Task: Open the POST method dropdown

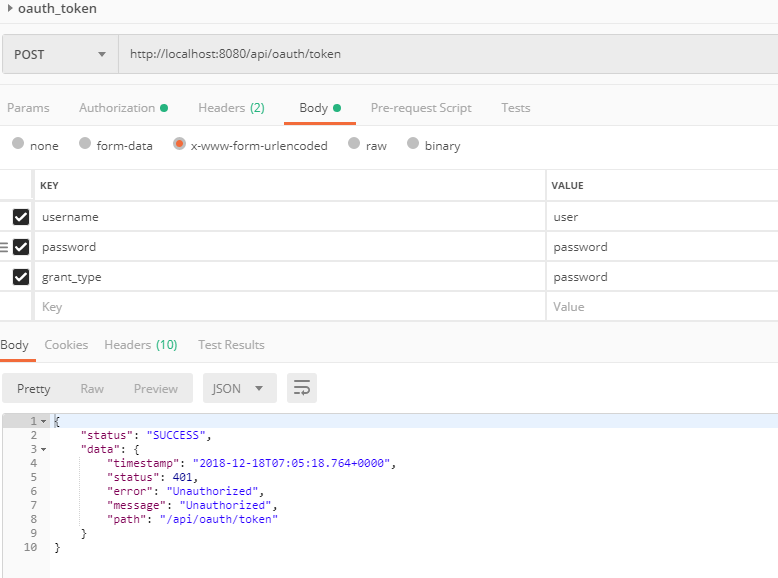Action: tap(60, 54)
